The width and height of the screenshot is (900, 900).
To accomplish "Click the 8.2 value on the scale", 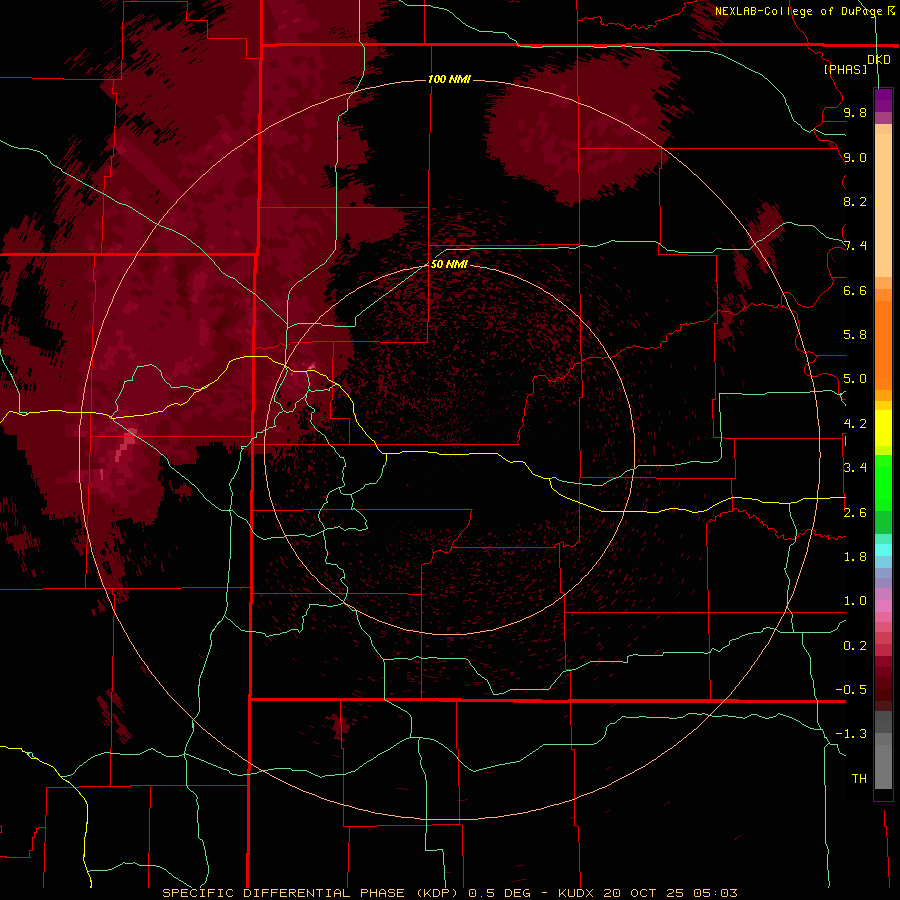I will click(855, 201).
